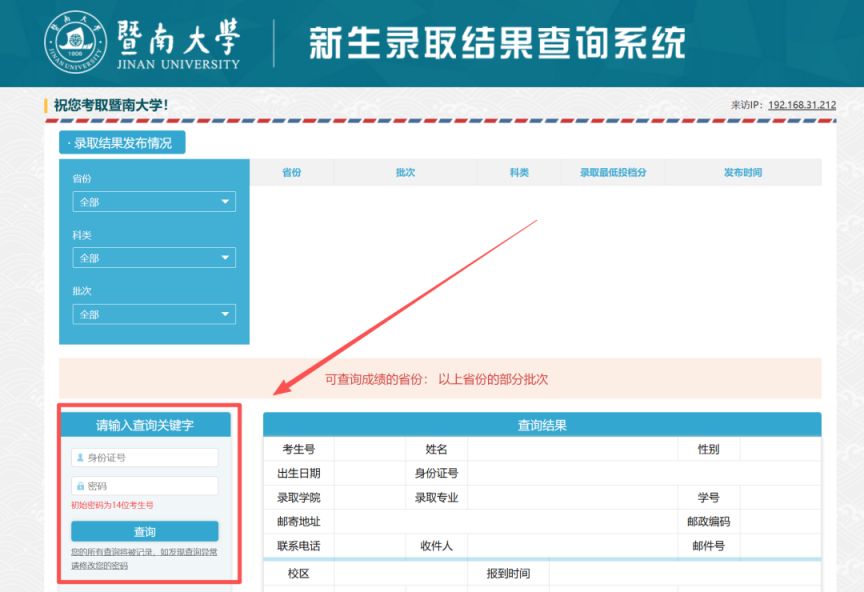This screenshot has width=864, height=592.
Task: Click the 邮寄地址 label in query results
Action: click(x=299, y=521)
